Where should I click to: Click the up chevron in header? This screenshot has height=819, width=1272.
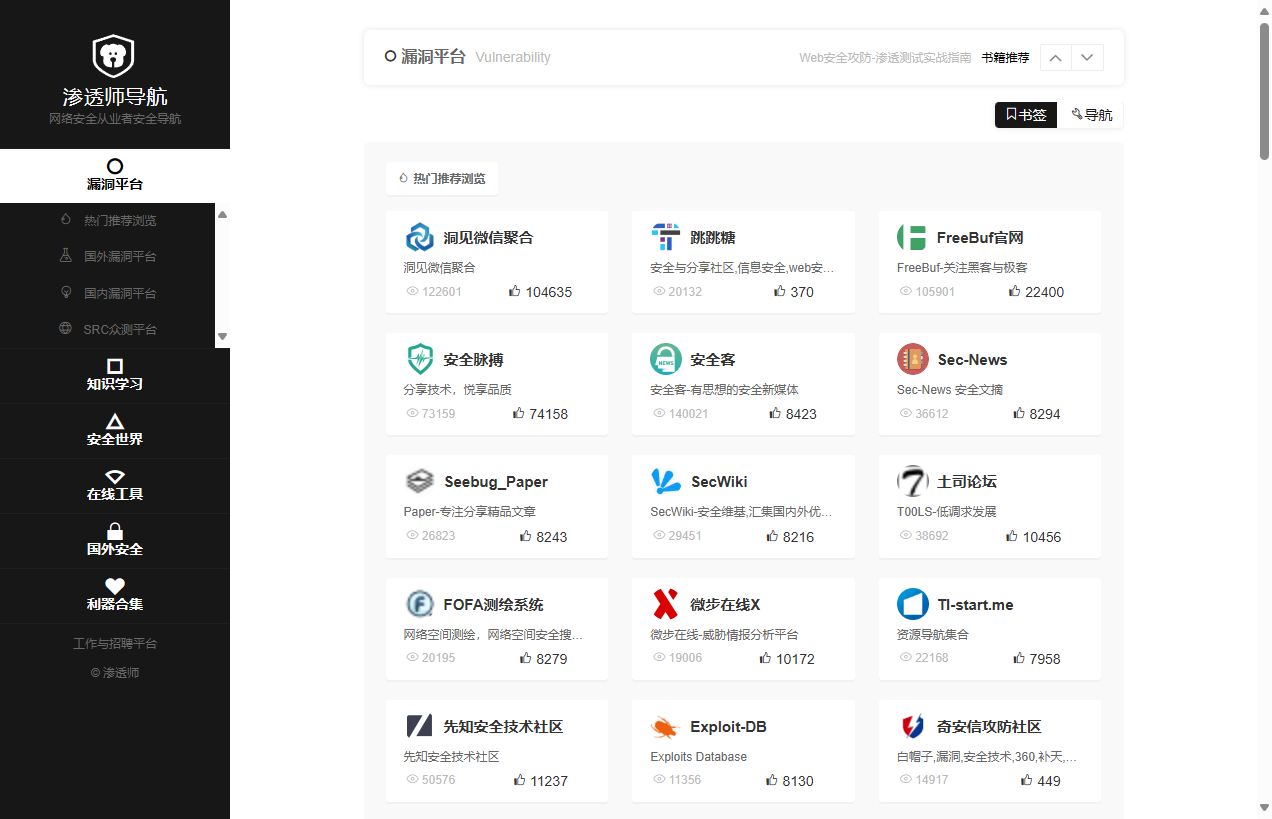1055,58
